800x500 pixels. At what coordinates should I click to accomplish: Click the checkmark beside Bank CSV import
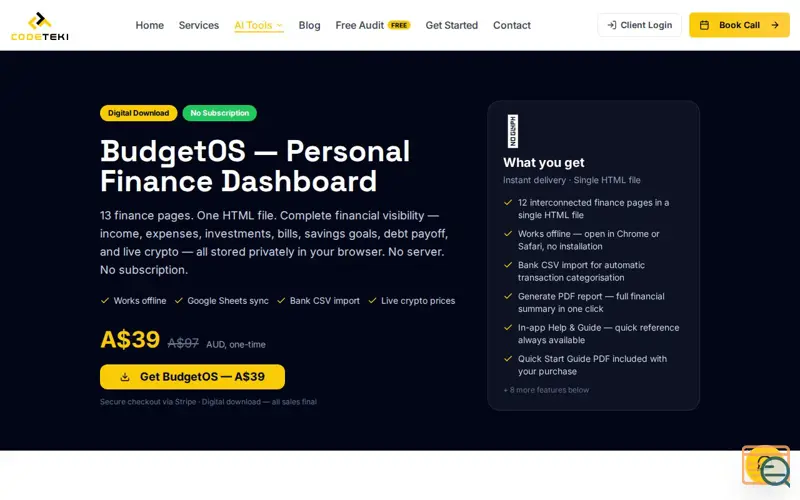coord(281,301)
